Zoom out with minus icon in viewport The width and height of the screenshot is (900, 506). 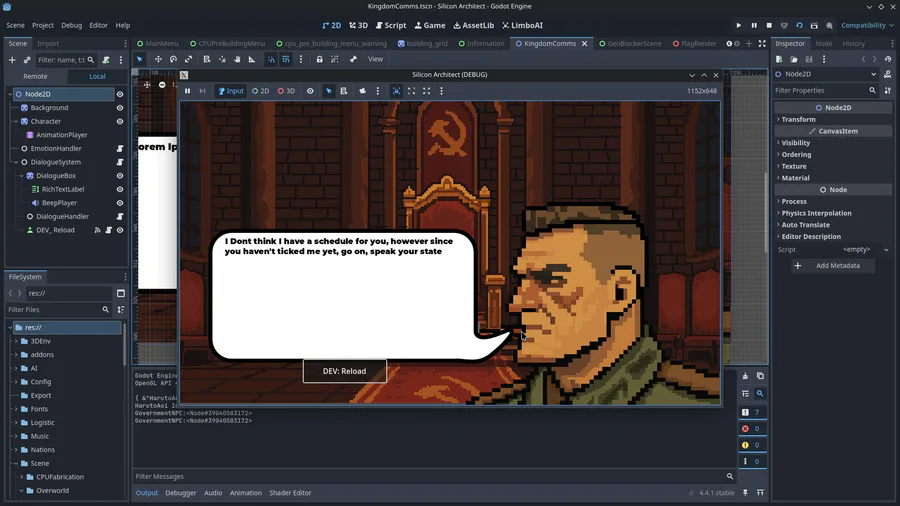pyautogui.click(x=162, y=85)
